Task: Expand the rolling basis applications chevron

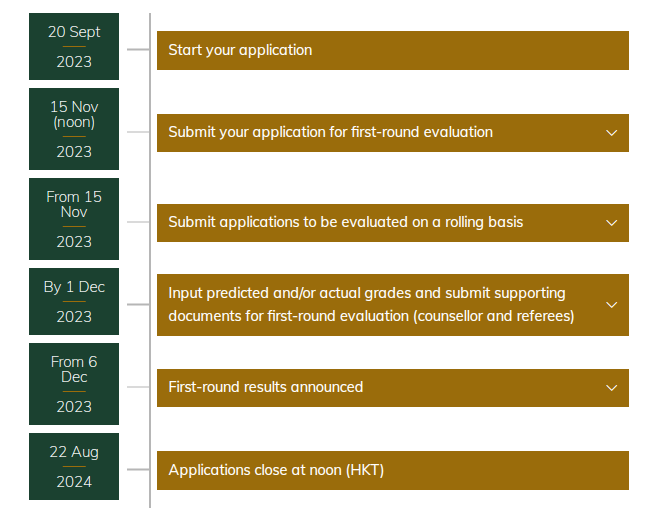Action: point(612,223)
